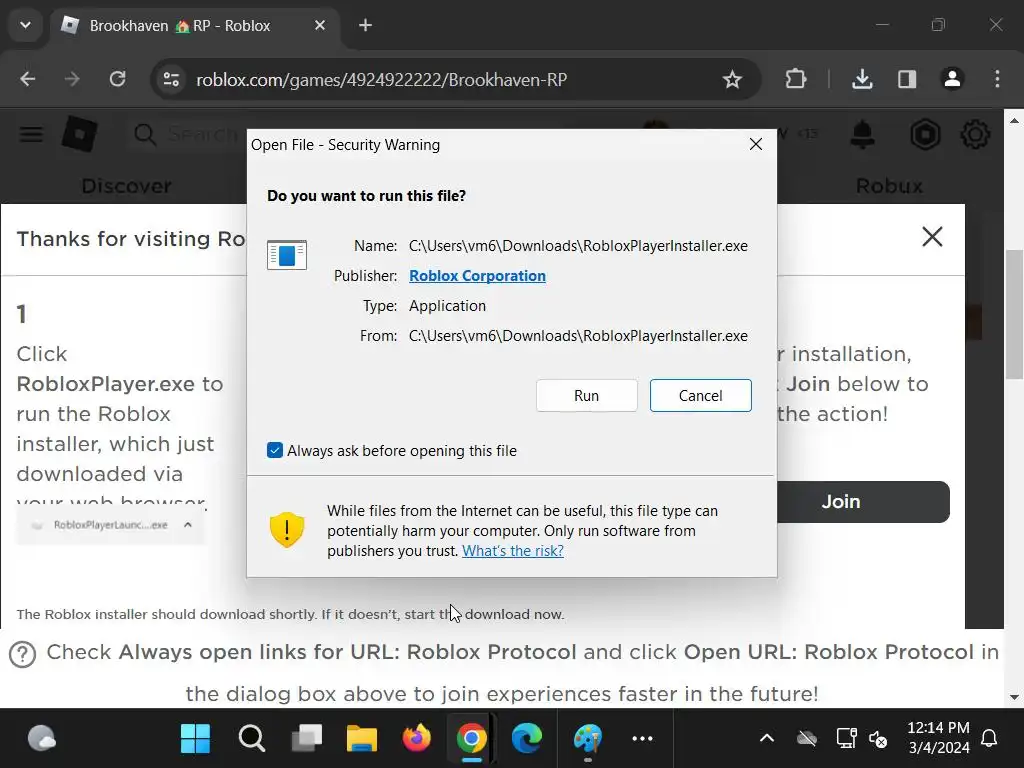Click the Roblox logo icon
Screen dimensions: 1024x768
pyautogui.click(x=79, y=134)
